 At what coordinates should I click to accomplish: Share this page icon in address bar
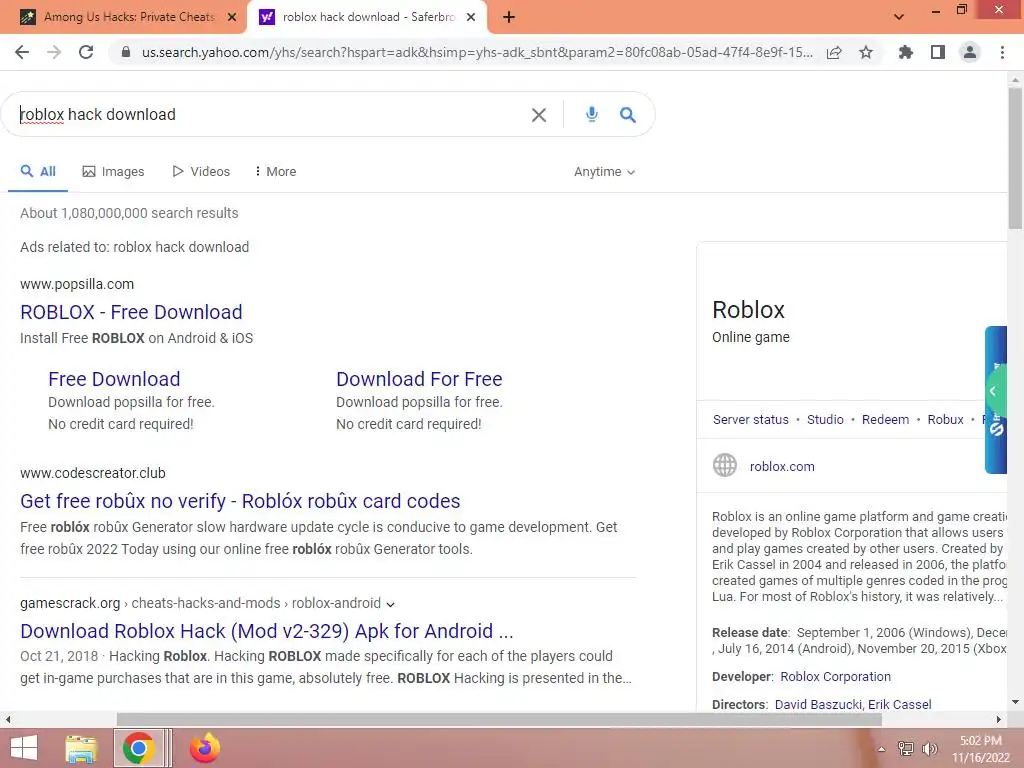click(x=834, y=52)
